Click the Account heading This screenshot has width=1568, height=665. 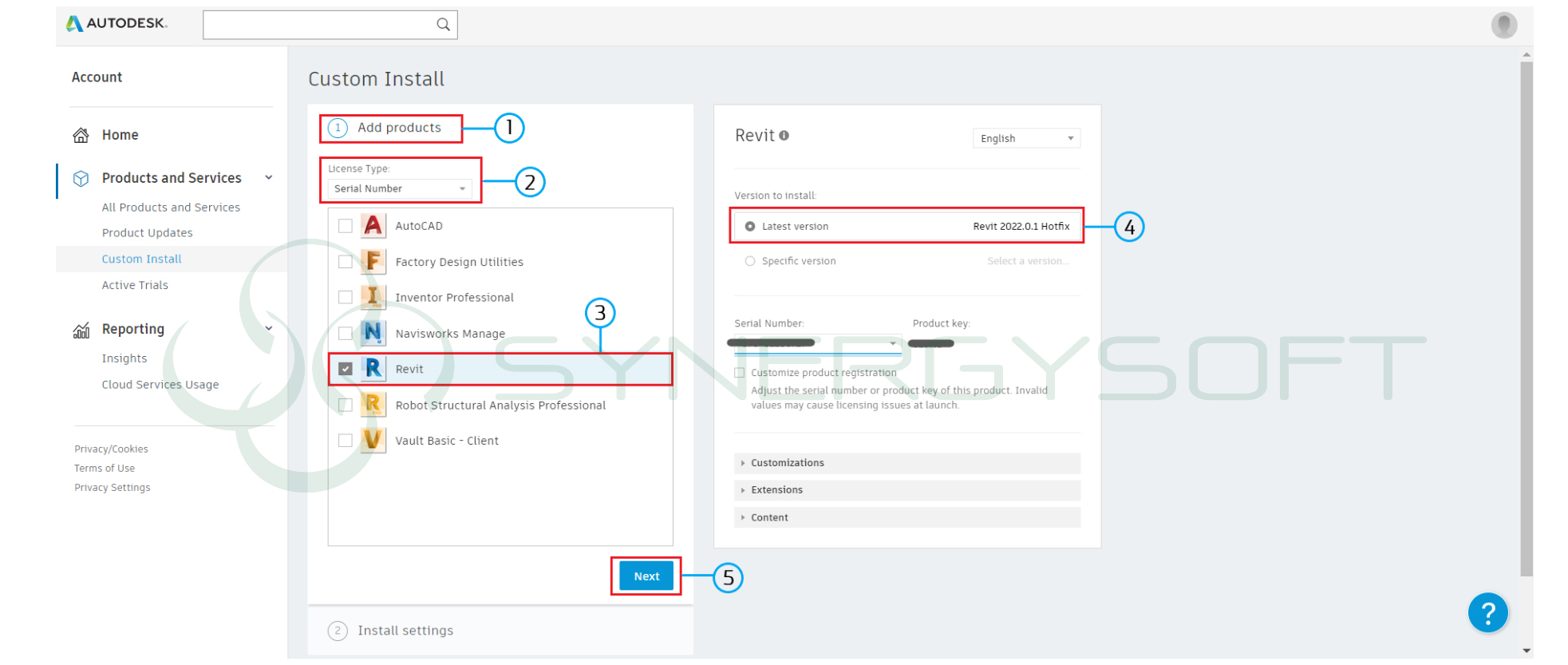[97, 77]
